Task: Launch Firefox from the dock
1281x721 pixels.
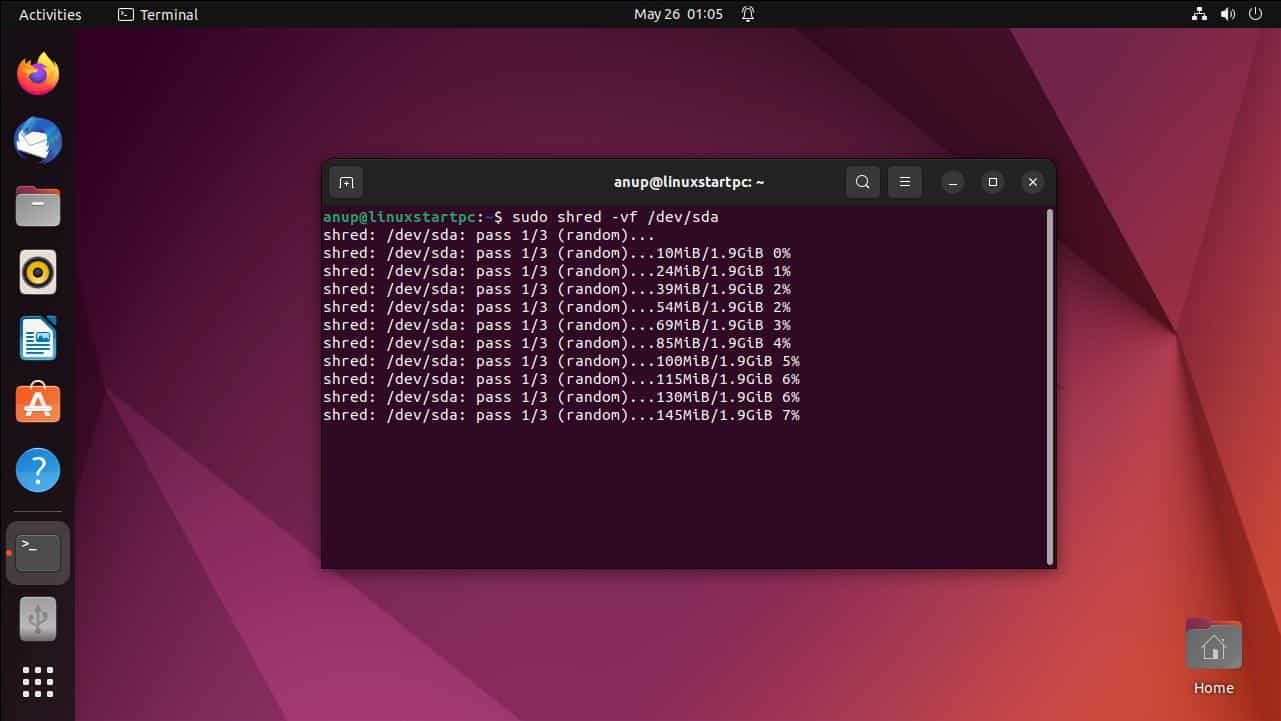Action: coord(38,73)
